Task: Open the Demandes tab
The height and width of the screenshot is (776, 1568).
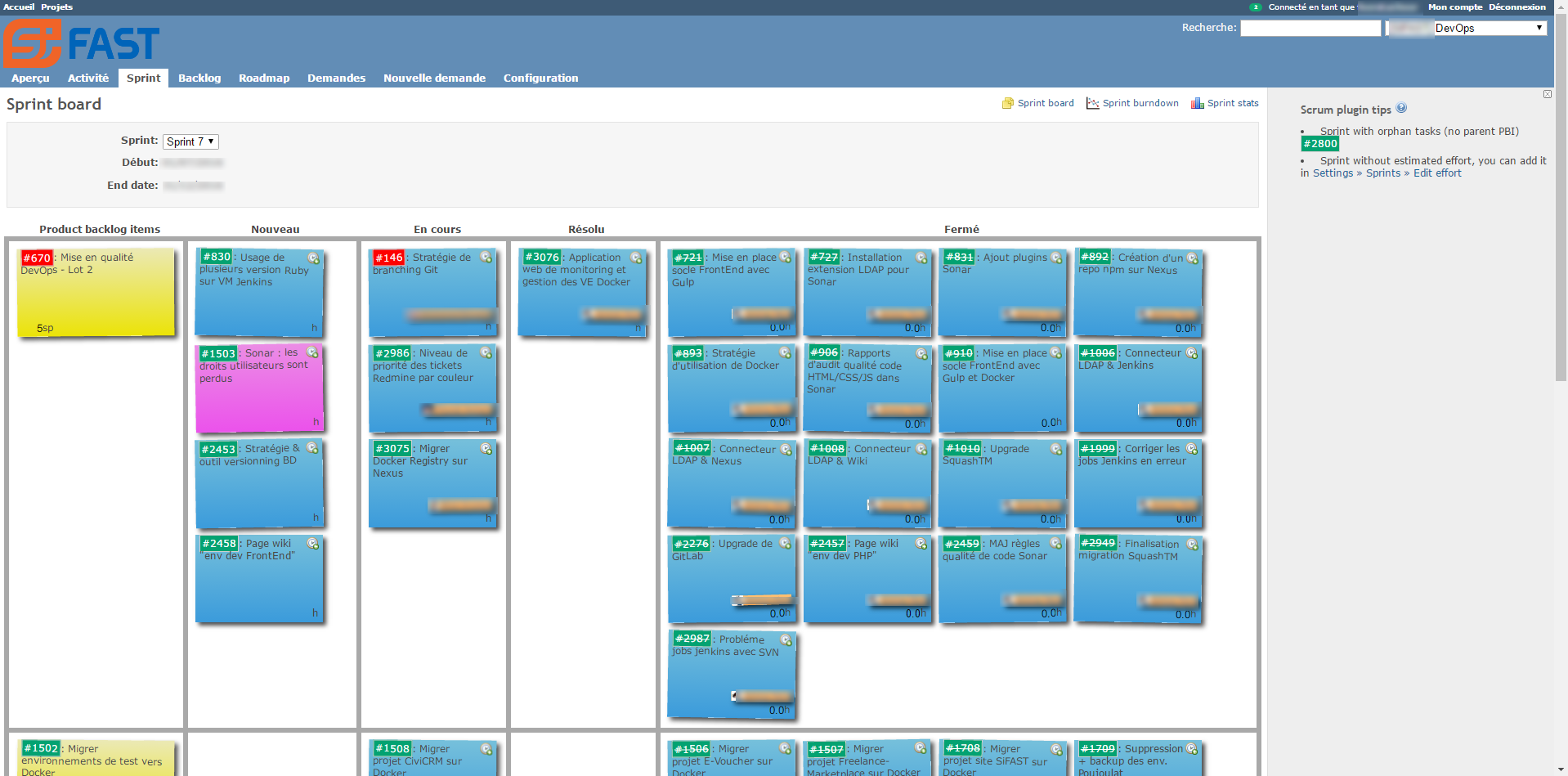Action: (336, 78)
